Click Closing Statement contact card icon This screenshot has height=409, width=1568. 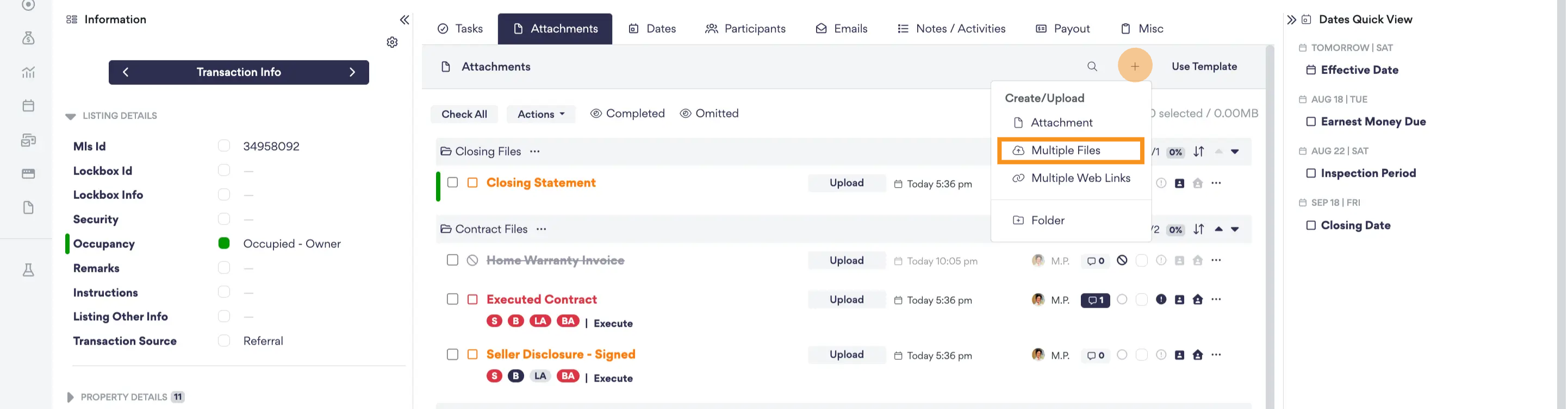1179,183
